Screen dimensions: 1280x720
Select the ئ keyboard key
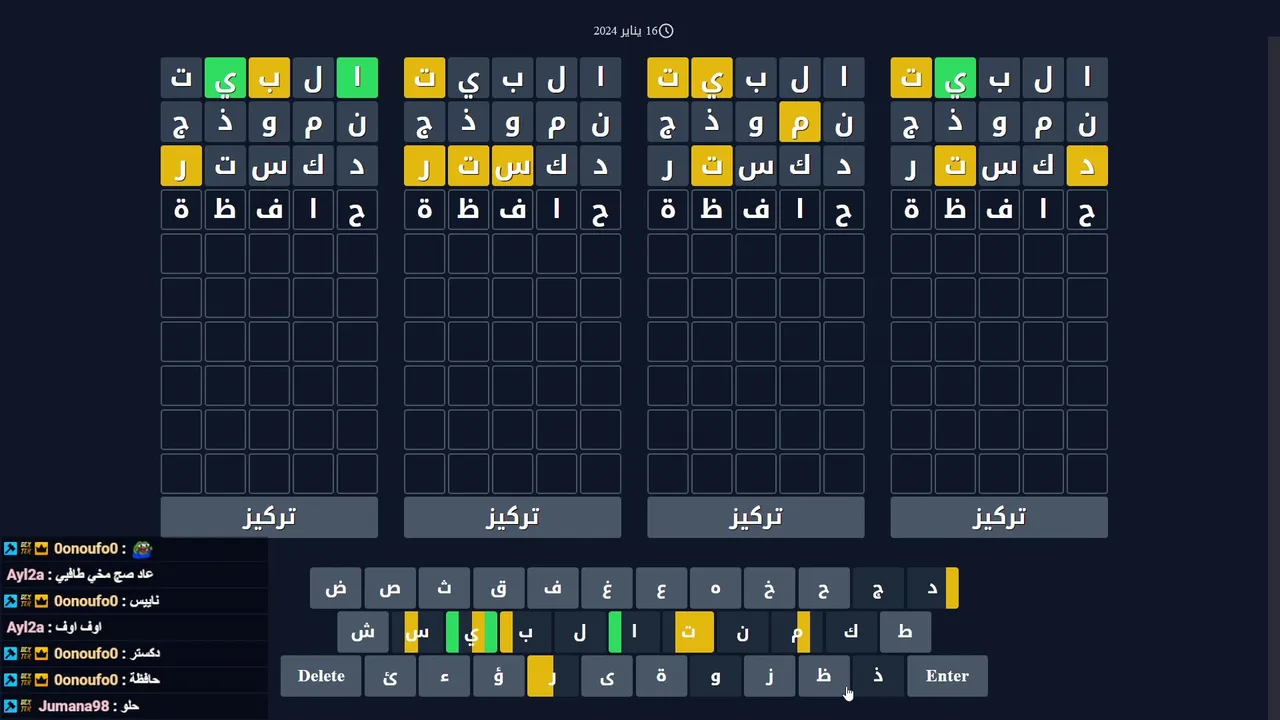390,676
